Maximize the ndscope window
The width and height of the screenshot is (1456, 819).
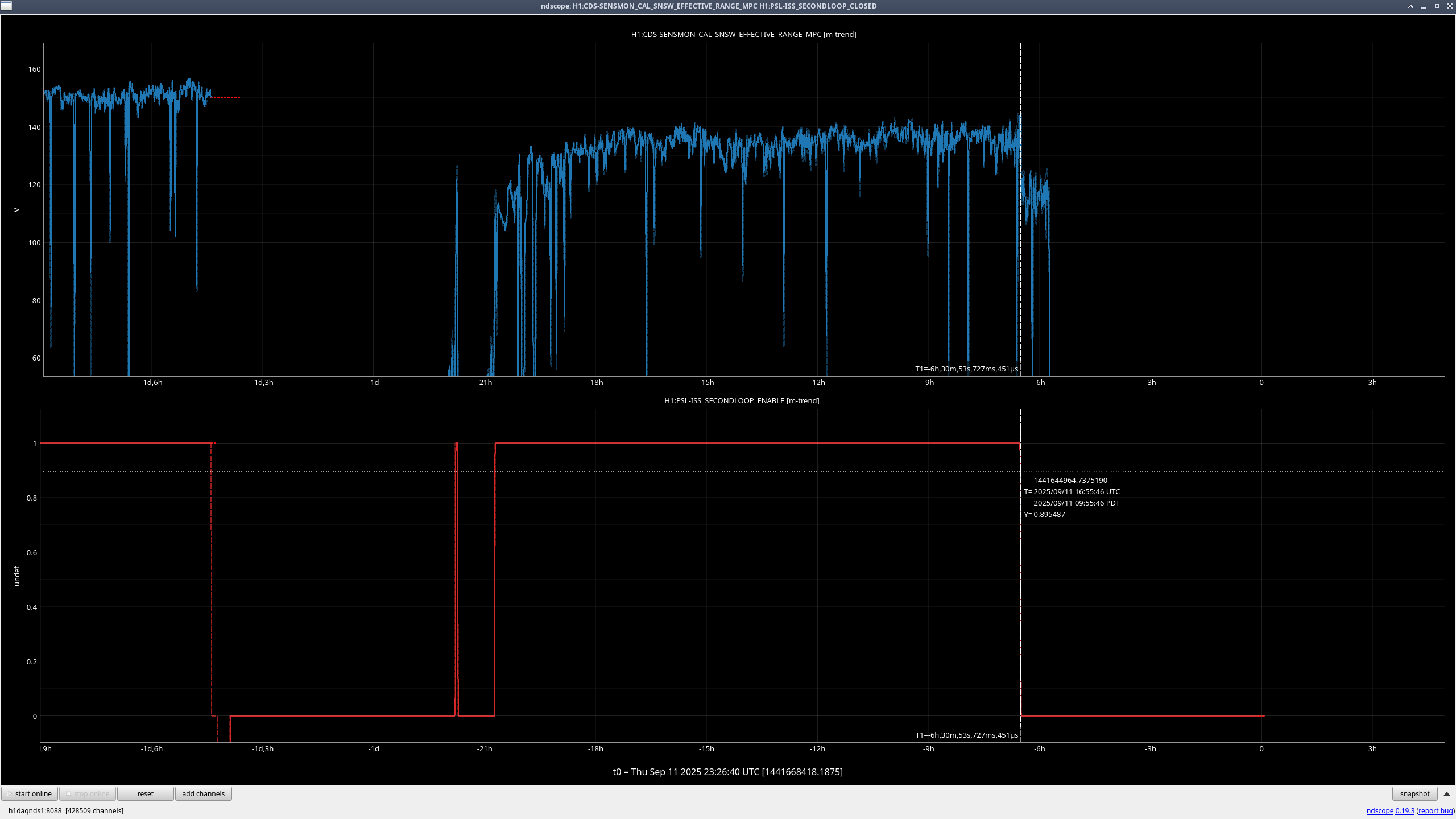coord(1437,6)
